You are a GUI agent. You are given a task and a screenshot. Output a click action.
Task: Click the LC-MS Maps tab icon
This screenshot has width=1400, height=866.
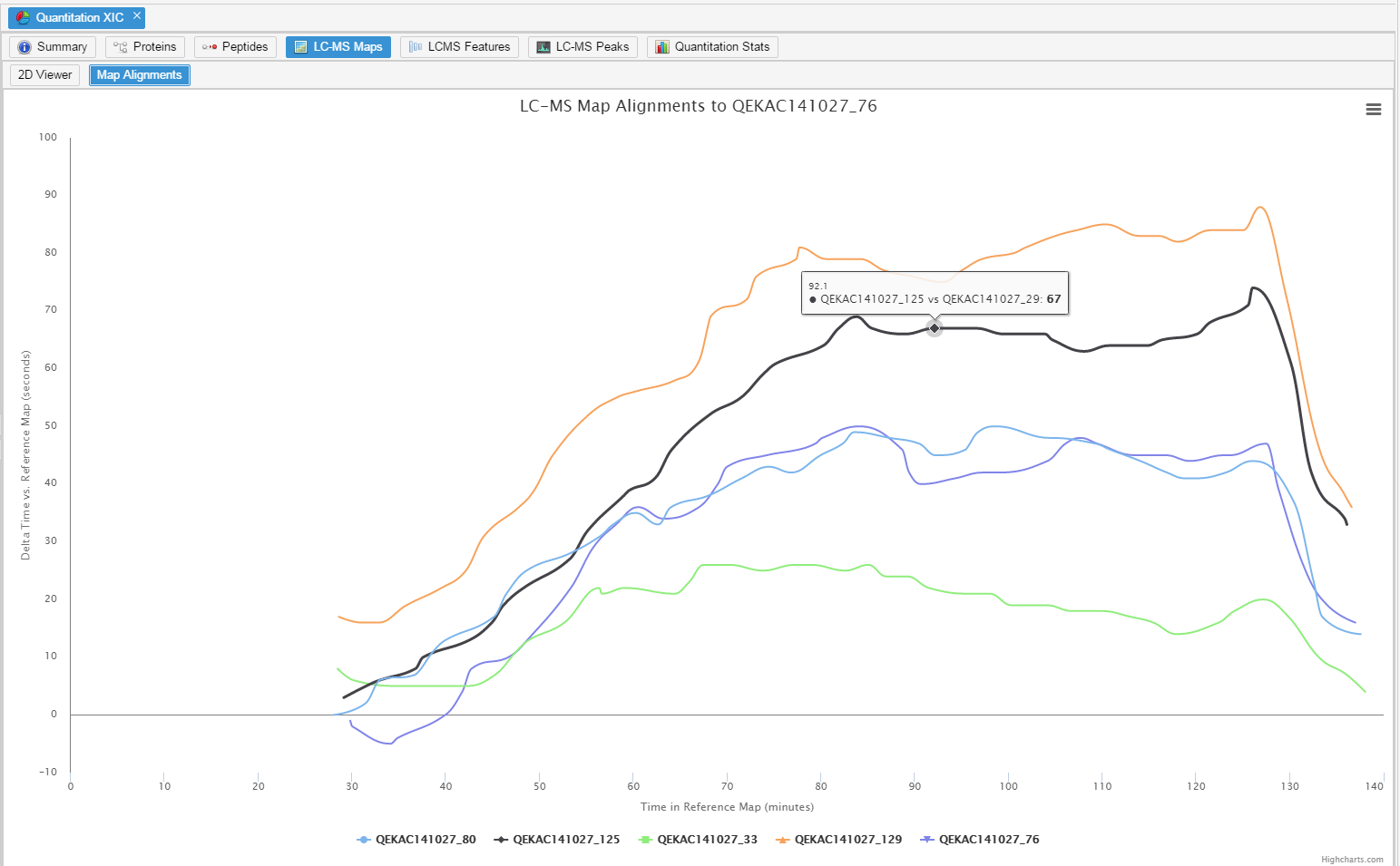(x=301, y=47)
